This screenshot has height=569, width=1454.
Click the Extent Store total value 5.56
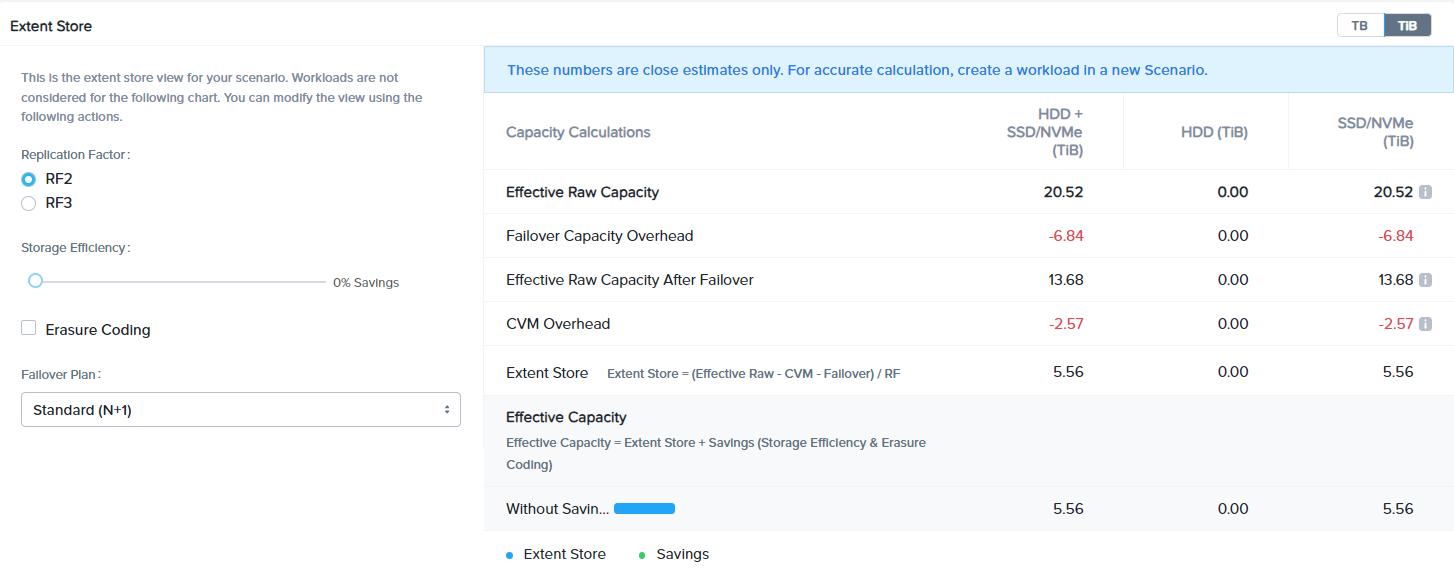click(1068, 371)
